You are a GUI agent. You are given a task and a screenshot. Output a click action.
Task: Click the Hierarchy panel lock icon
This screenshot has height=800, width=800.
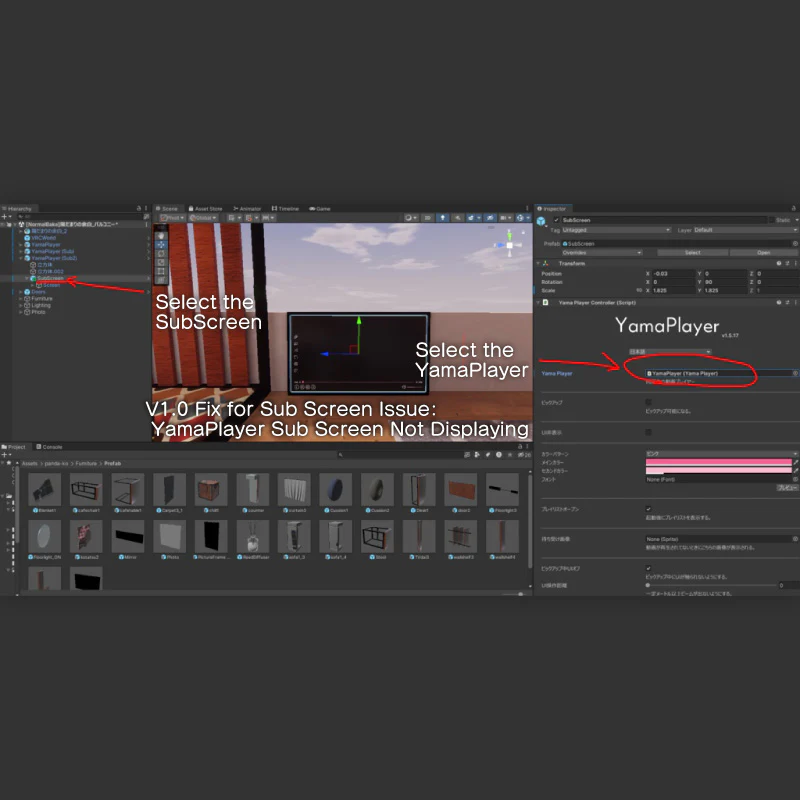tap(139, 209)
